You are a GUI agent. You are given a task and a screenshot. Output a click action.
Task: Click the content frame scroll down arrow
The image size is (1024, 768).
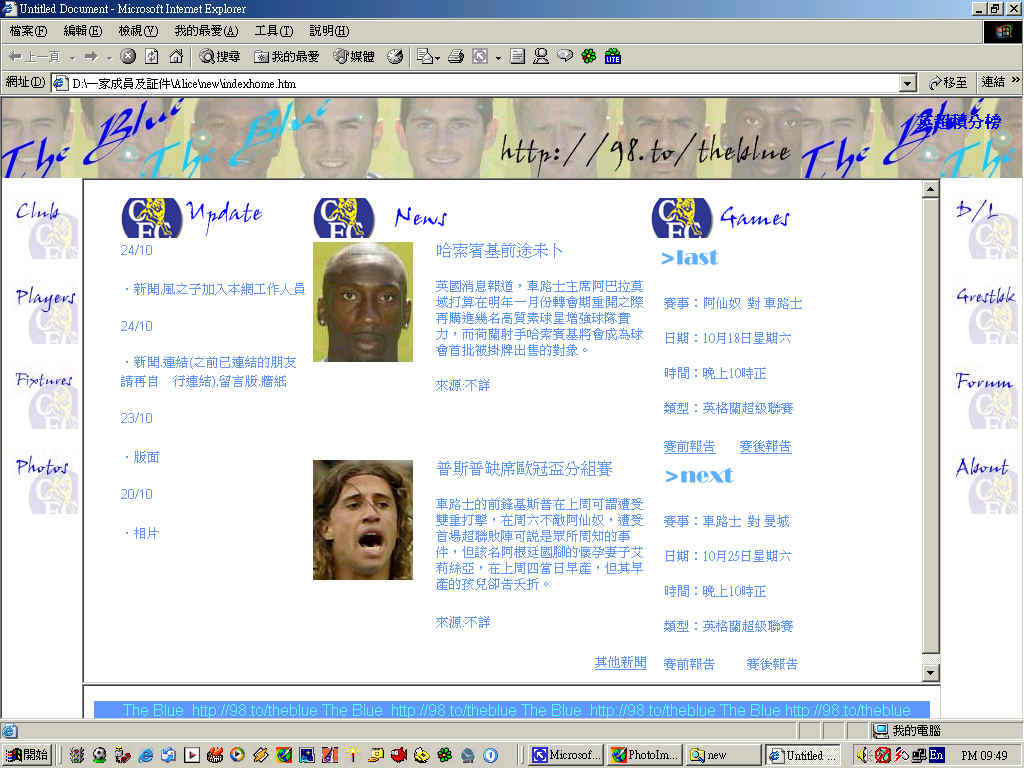(x=930, y=673)
